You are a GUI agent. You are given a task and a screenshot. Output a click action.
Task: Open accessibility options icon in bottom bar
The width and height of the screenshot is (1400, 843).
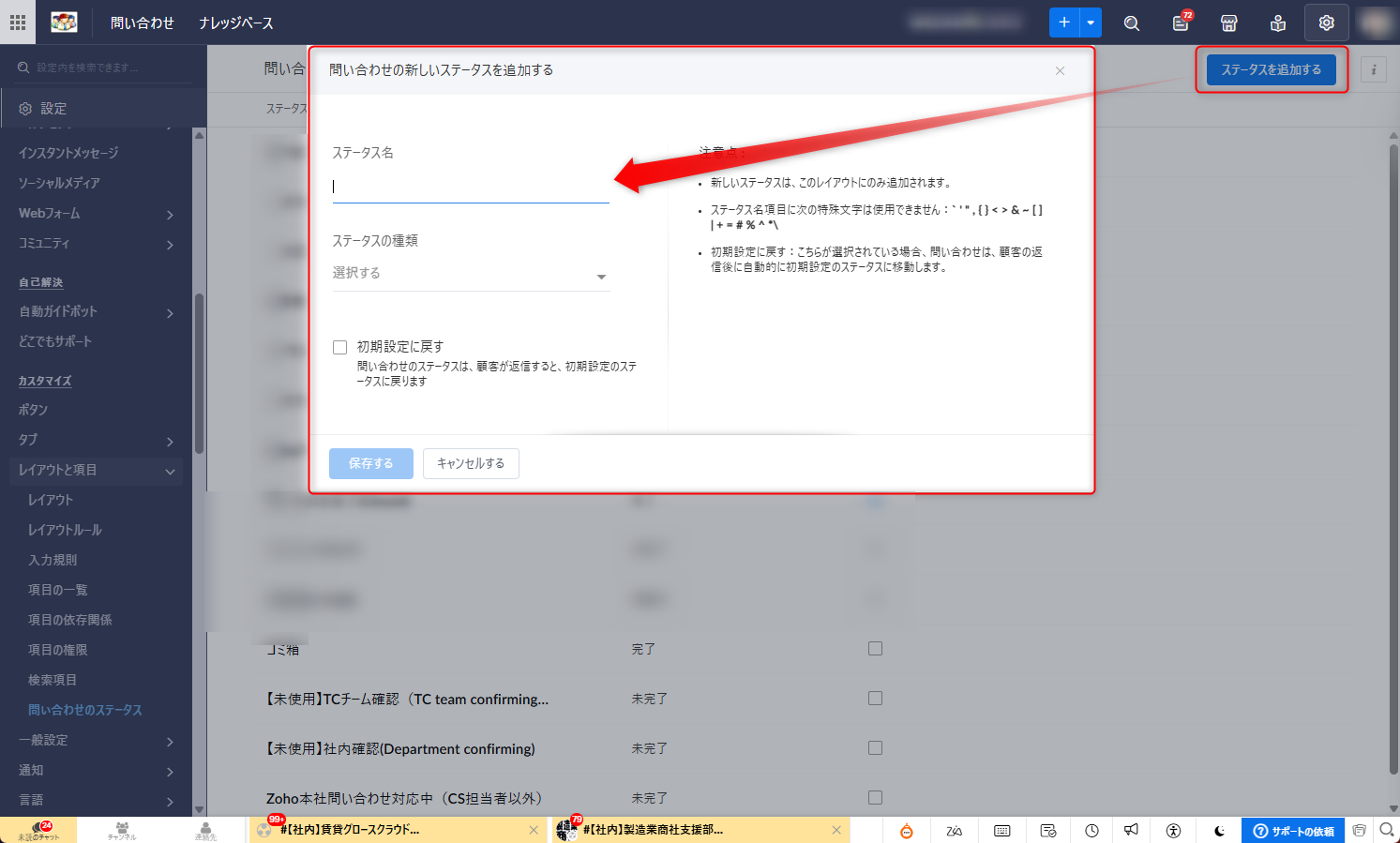1173,830
